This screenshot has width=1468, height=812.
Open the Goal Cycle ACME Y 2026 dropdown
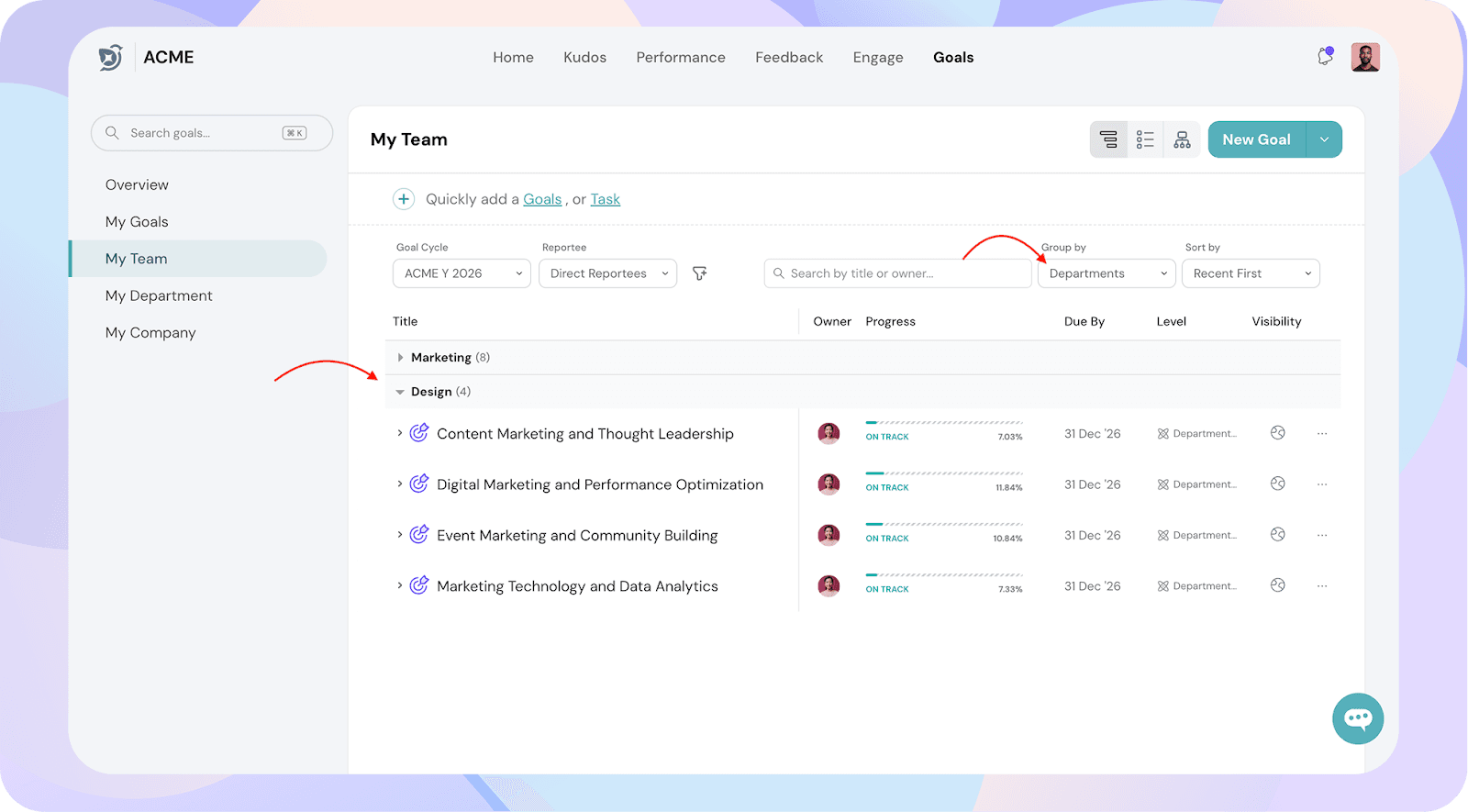tap(462, 273)
